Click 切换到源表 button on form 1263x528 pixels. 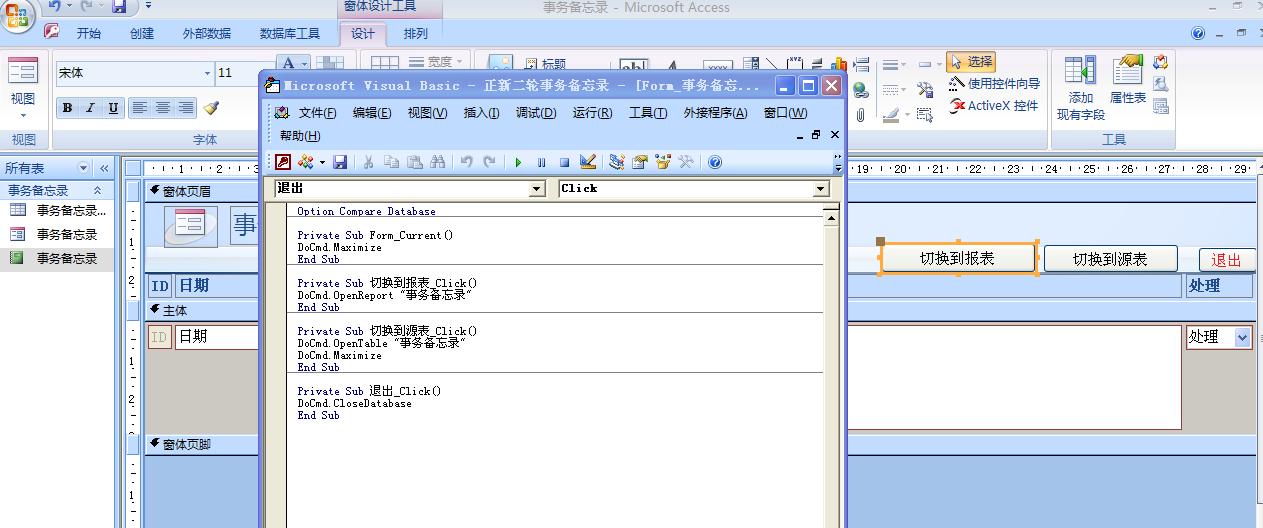point(1110,259)
